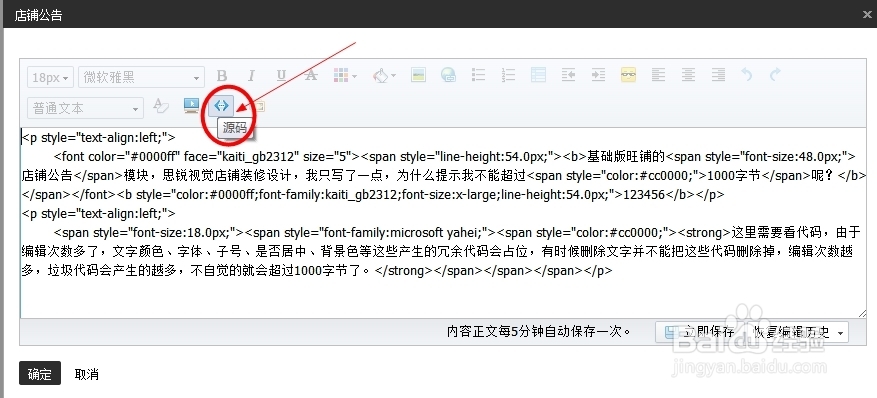Align text left
This screenshot has height=398, width=877.
click(658, 75)
